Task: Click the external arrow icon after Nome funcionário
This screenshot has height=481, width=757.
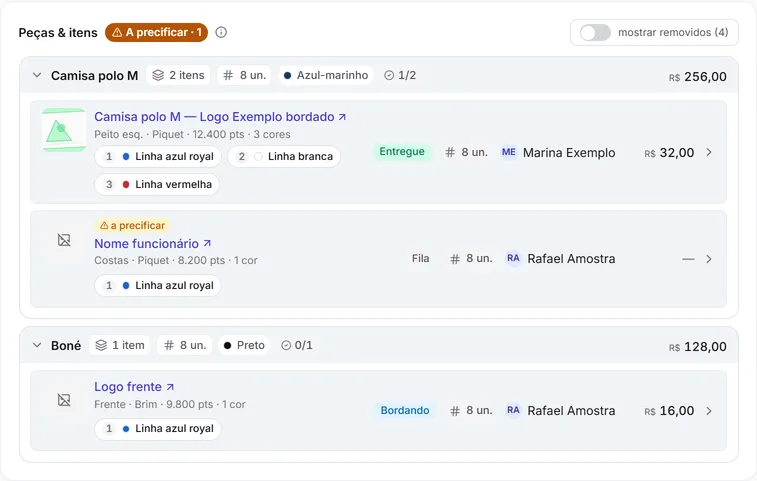Action: [x=207, y=243]
